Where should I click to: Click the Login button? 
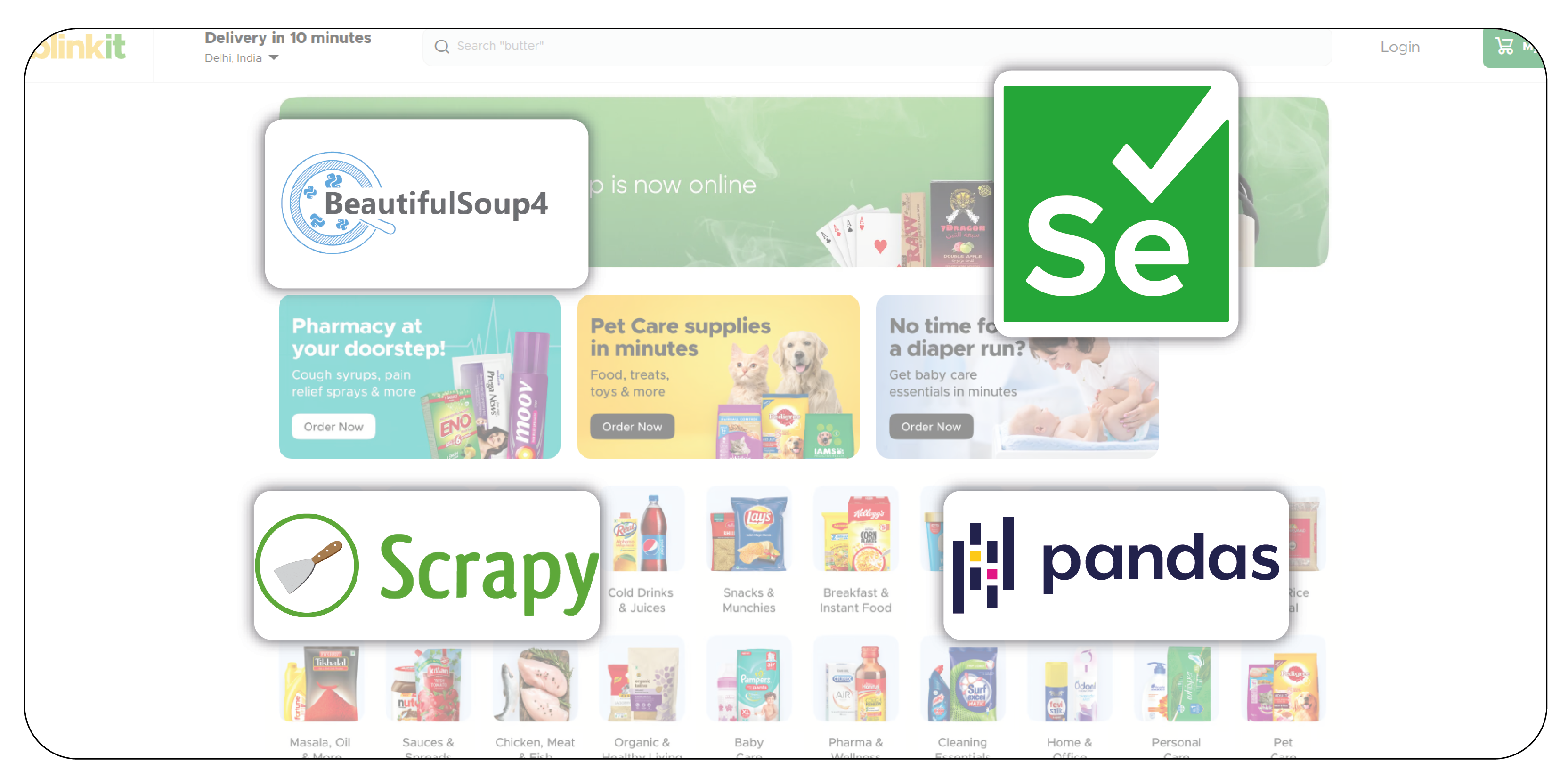pos(1401,45)
